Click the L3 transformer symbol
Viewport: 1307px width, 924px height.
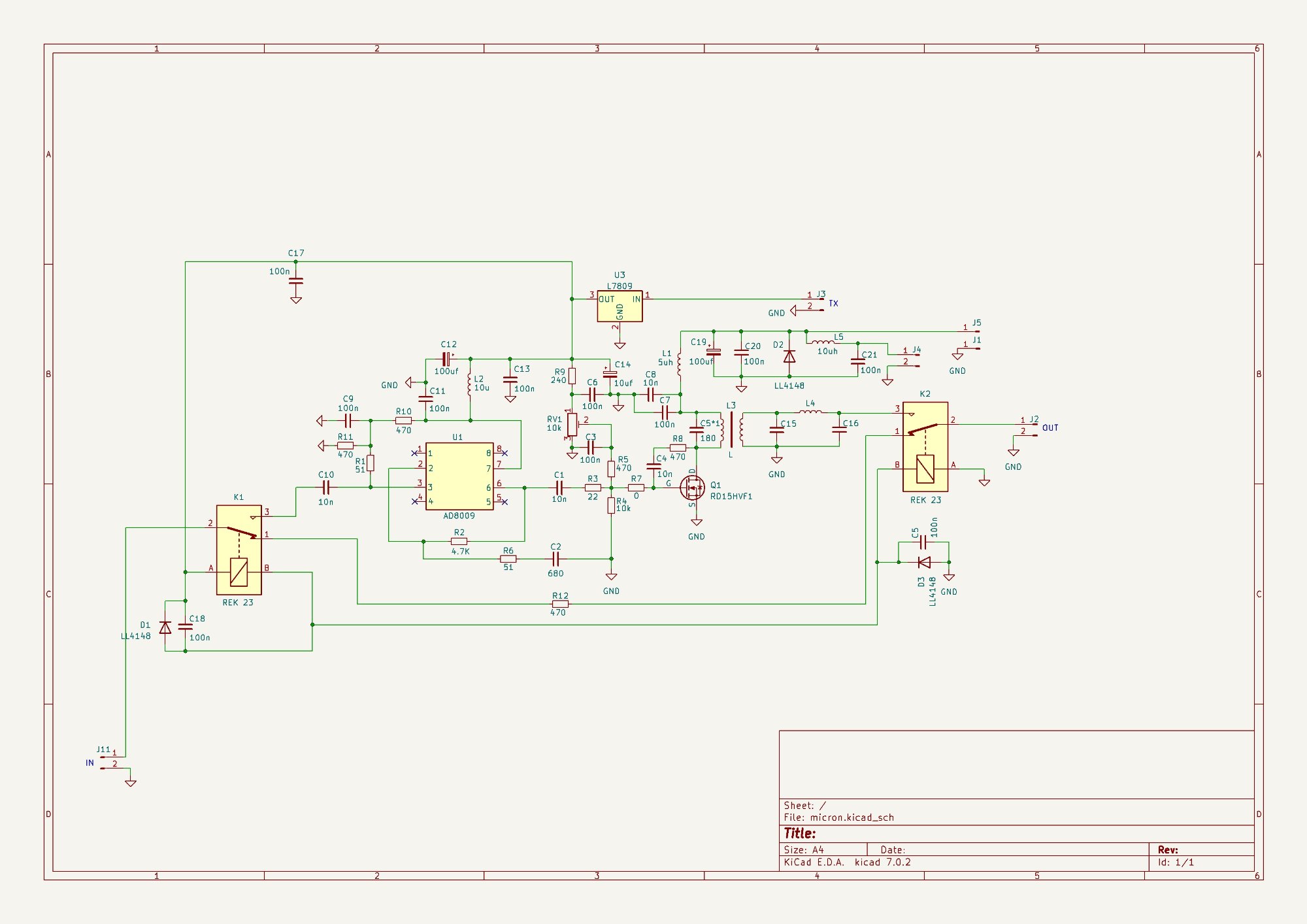[x=731, y=429]
